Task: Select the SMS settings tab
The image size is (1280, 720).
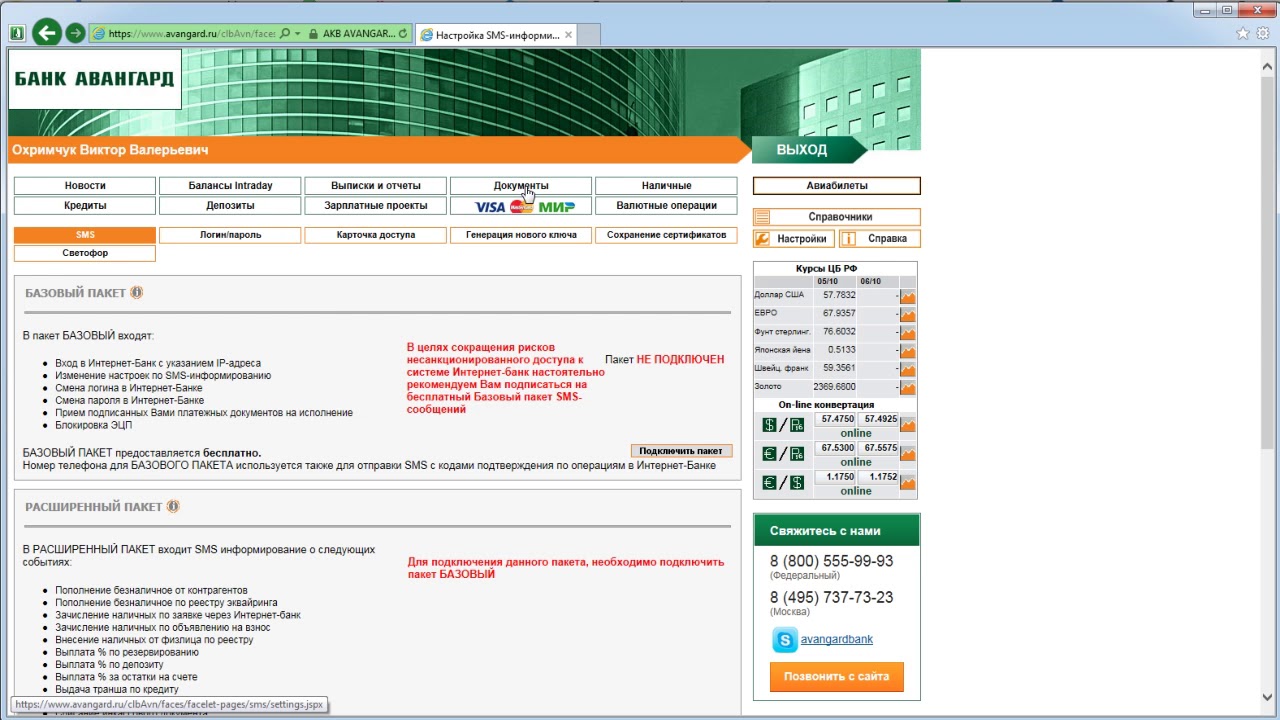Action: tap(85, 235)
